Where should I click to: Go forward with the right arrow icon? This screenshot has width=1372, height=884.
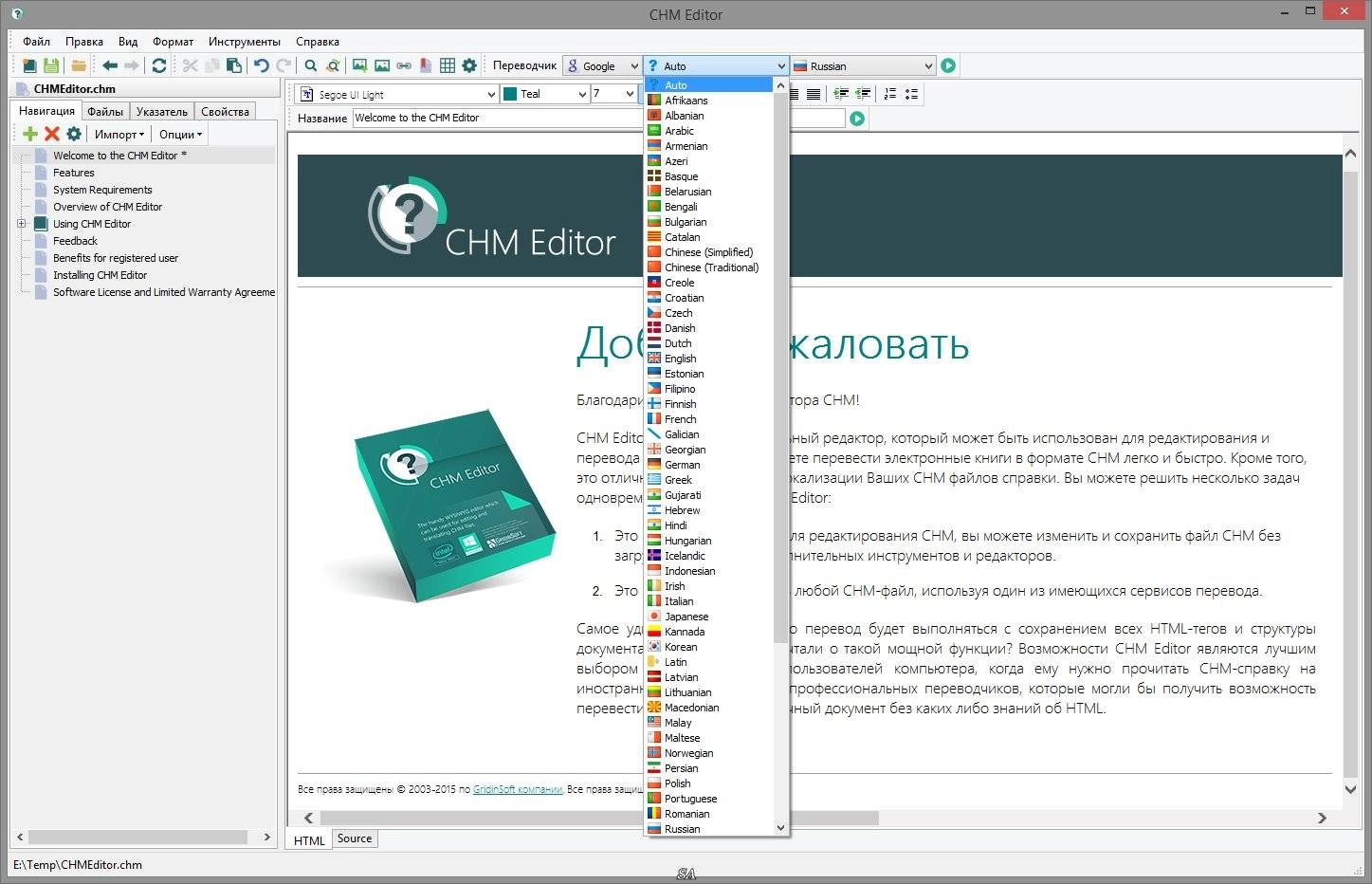(132, 65)
